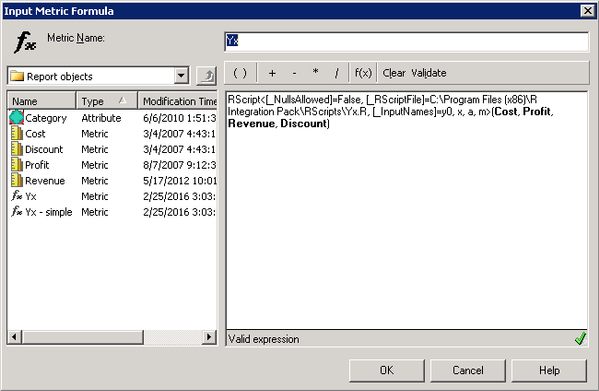Click the Attribute type cell for Category
This screenshot has height=391, width=599.
(101, 118)
